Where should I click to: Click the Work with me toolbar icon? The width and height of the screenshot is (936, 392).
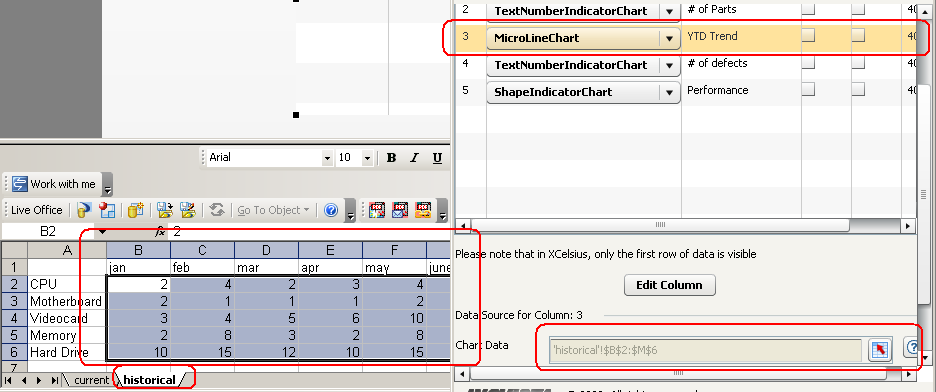tap(20, 184)
